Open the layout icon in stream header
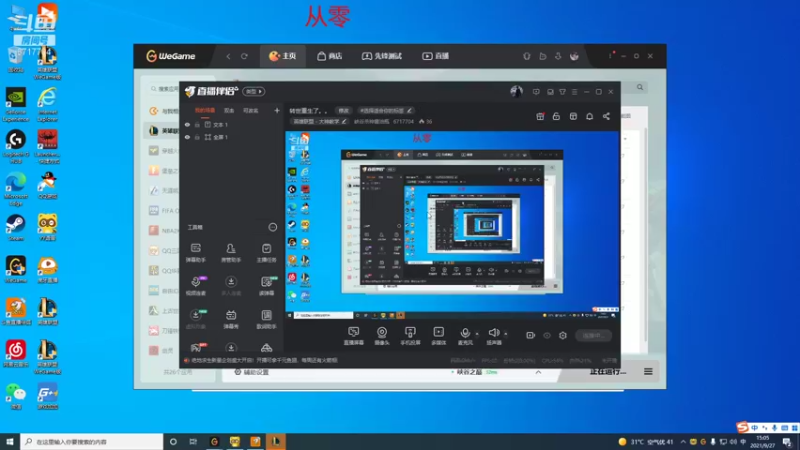 (573, 116)
